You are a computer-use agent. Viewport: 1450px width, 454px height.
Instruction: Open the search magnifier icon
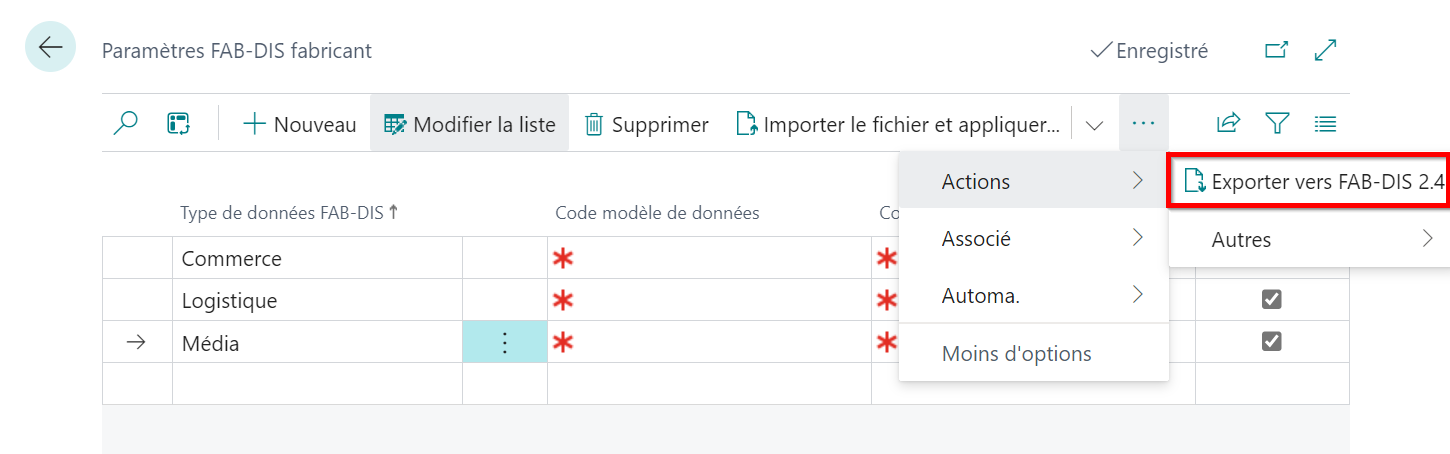coord(126,124)
